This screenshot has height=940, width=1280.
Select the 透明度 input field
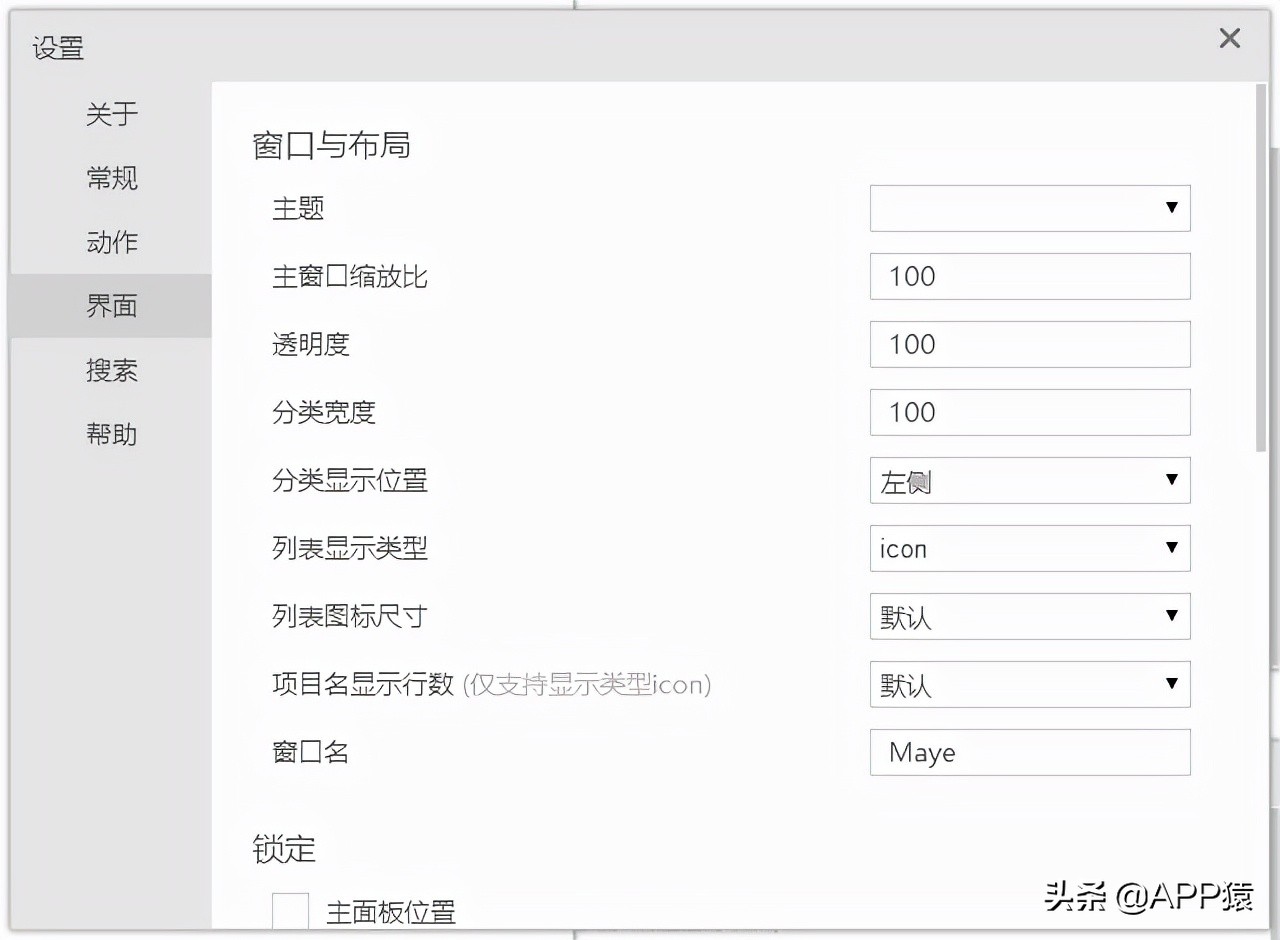1030,344
